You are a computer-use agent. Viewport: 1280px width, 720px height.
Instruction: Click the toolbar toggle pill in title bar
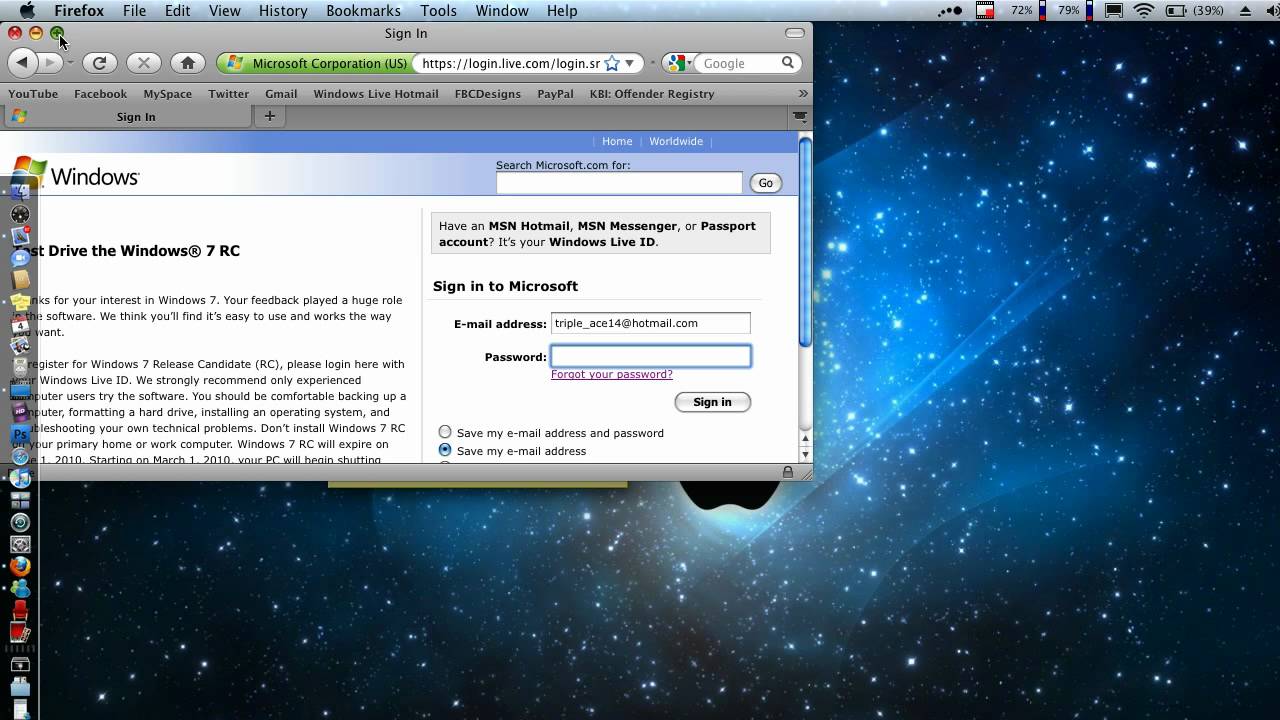pos(795,33)
